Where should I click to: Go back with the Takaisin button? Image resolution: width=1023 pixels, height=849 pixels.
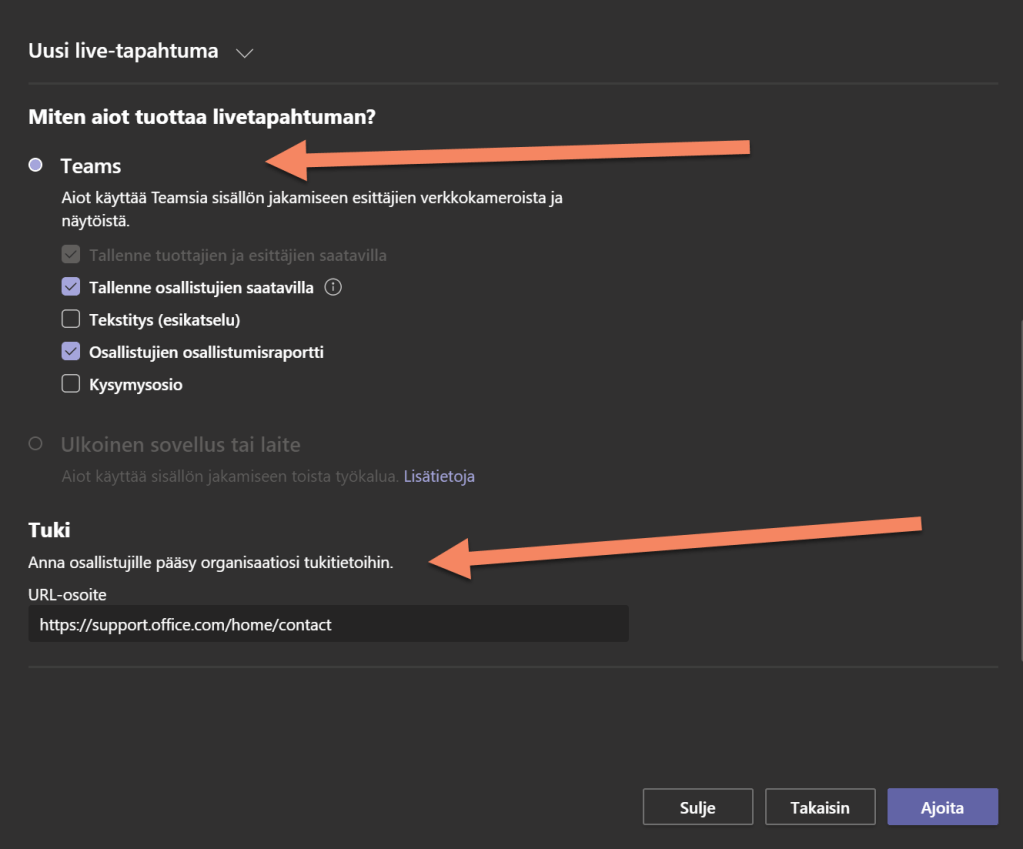click(x=820, y=808)
